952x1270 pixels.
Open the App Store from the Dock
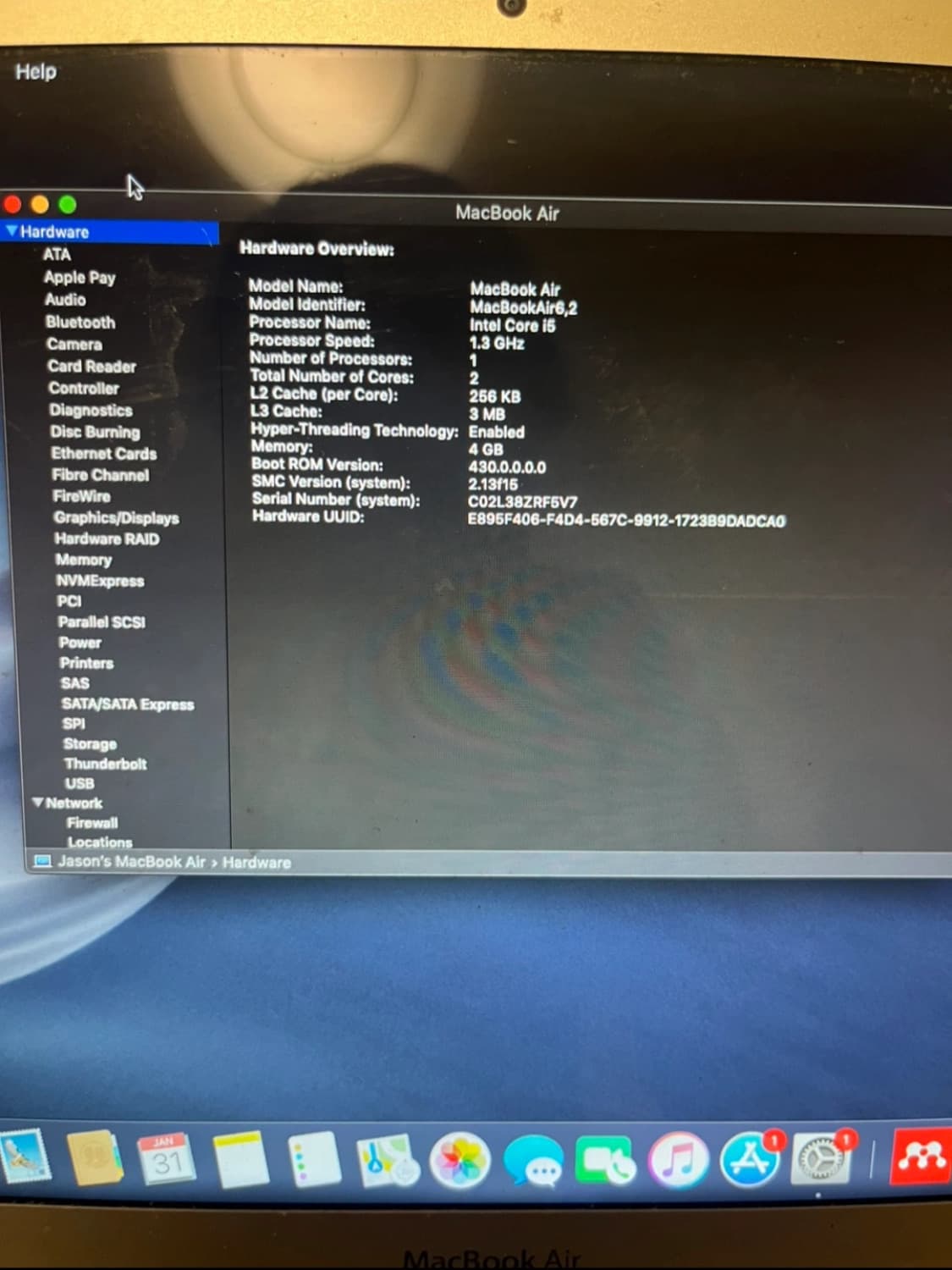tap(751, 1158)
